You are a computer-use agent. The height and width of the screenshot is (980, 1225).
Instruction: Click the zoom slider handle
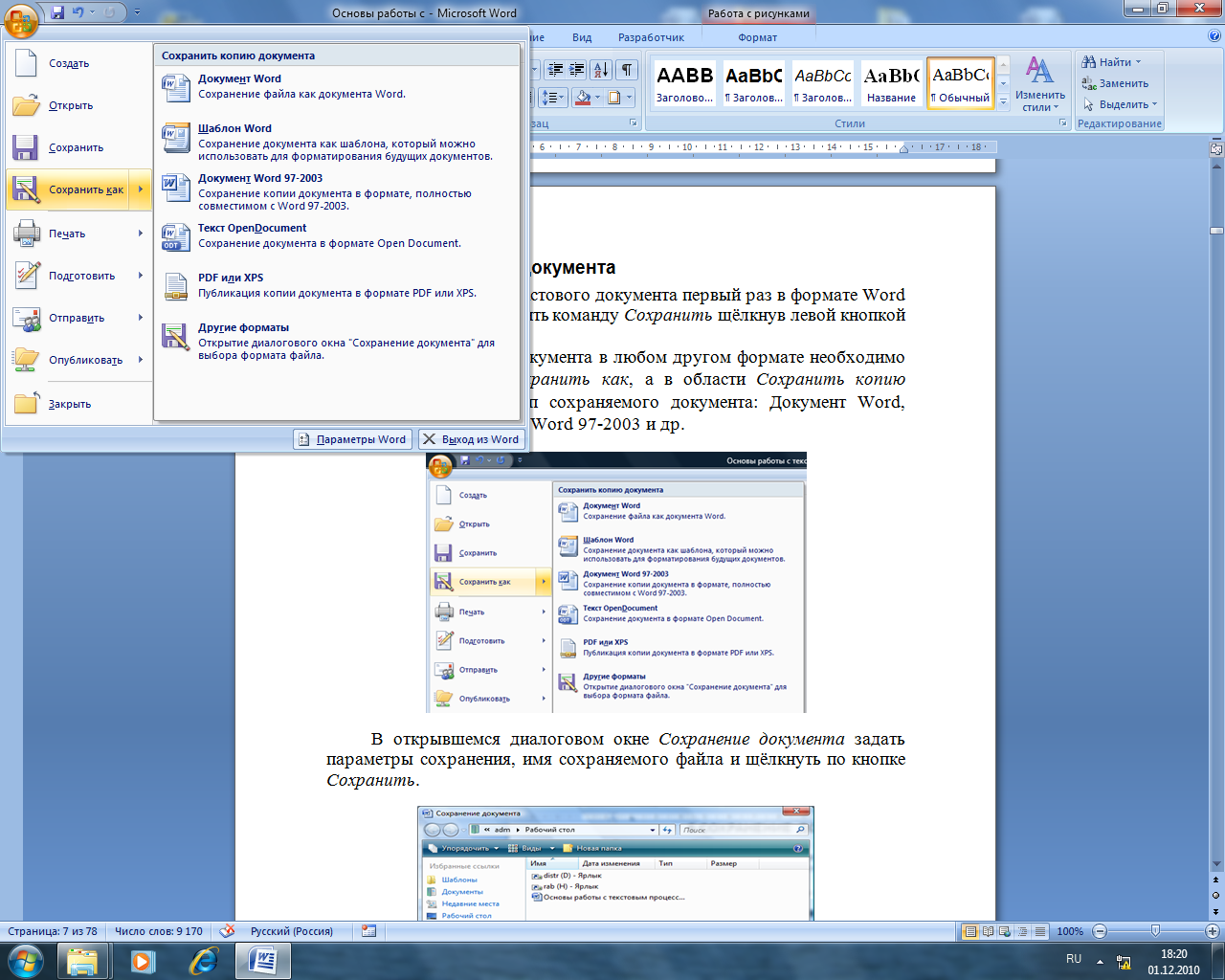point(1155,931)
